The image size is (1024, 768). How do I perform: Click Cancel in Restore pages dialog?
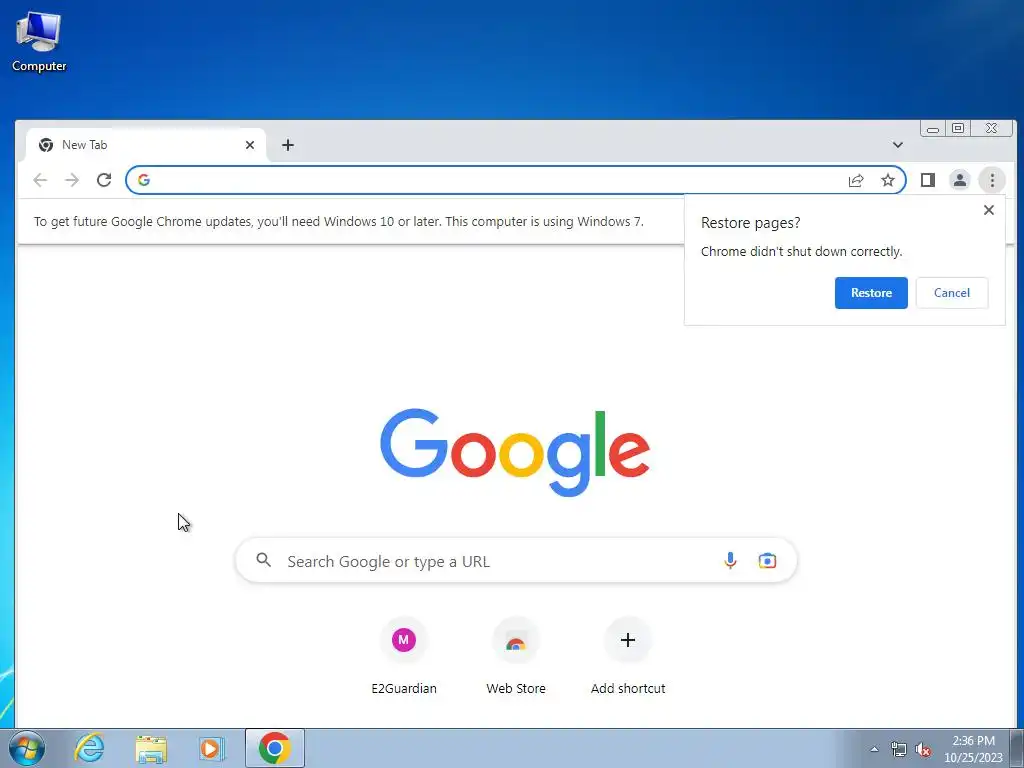pos(952,293)
